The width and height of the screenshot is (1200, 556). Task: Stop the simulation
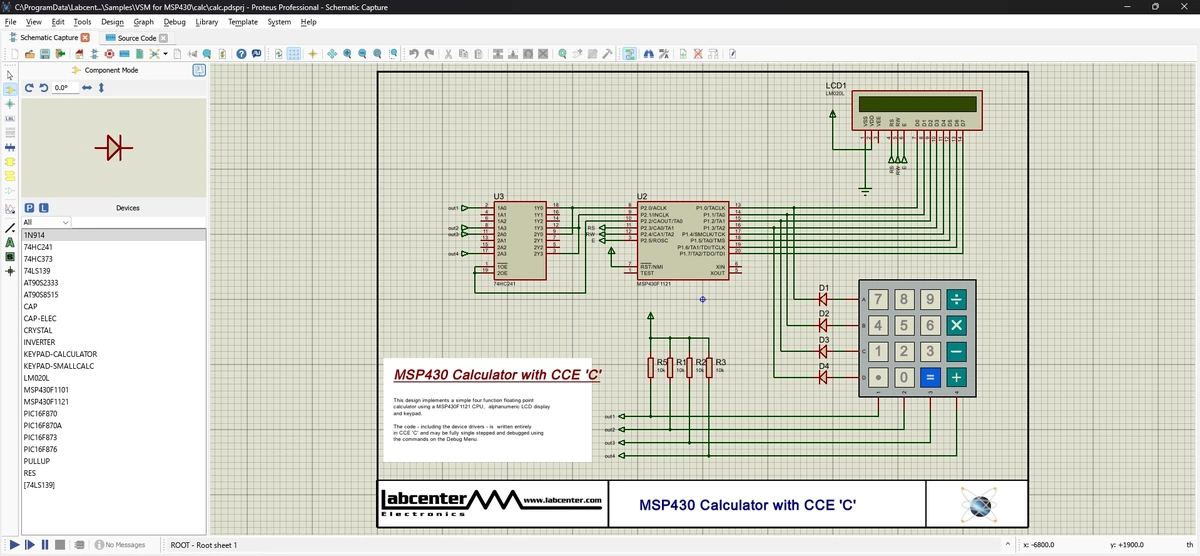coord(60,545)
